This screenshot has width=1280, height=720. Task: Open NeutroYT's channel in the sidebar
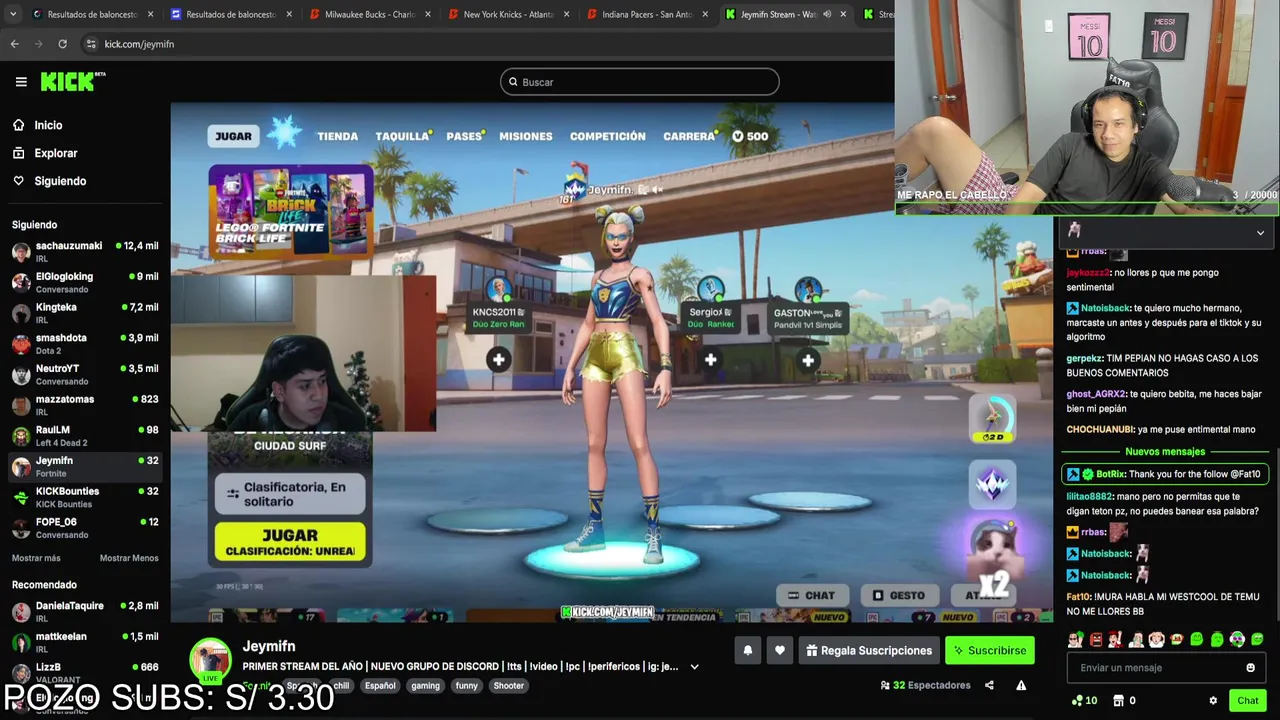tap(85, 374)
